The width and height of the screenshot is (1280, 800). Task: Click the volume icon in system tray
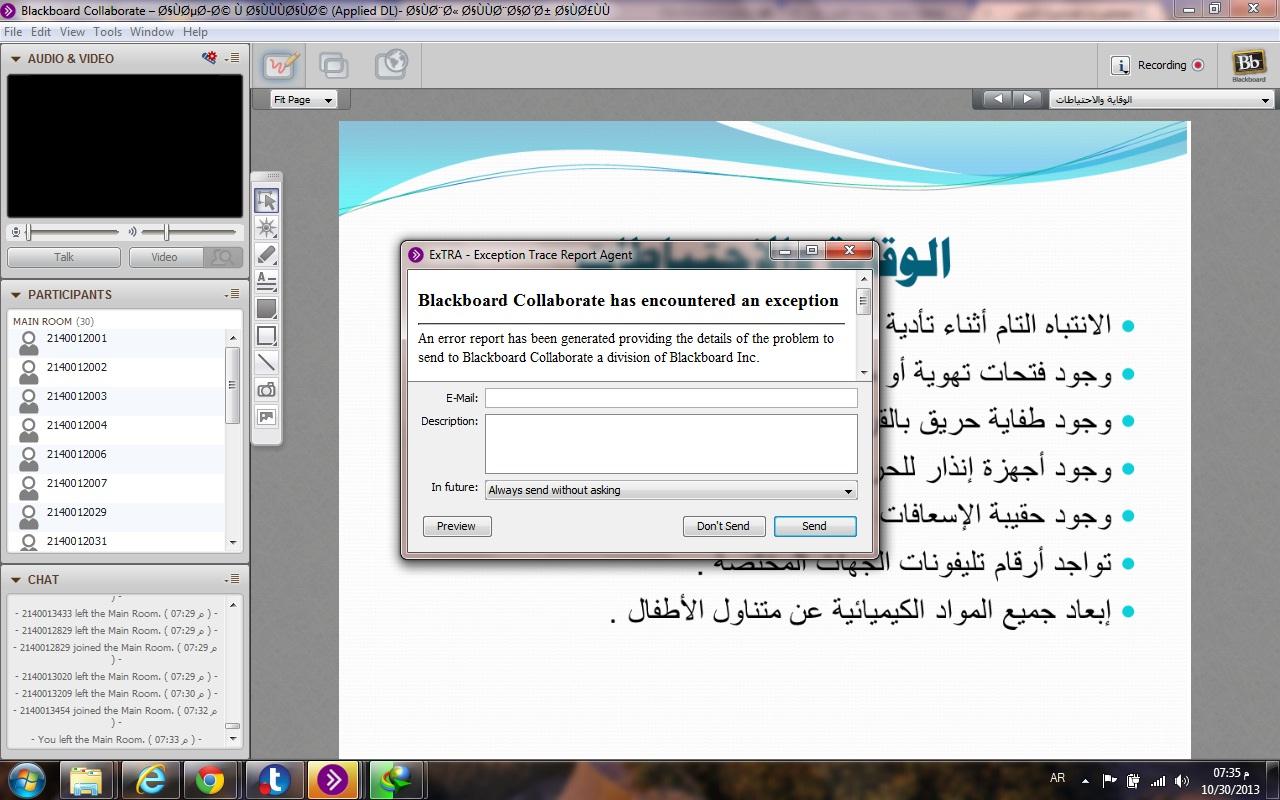point(1183,780)
